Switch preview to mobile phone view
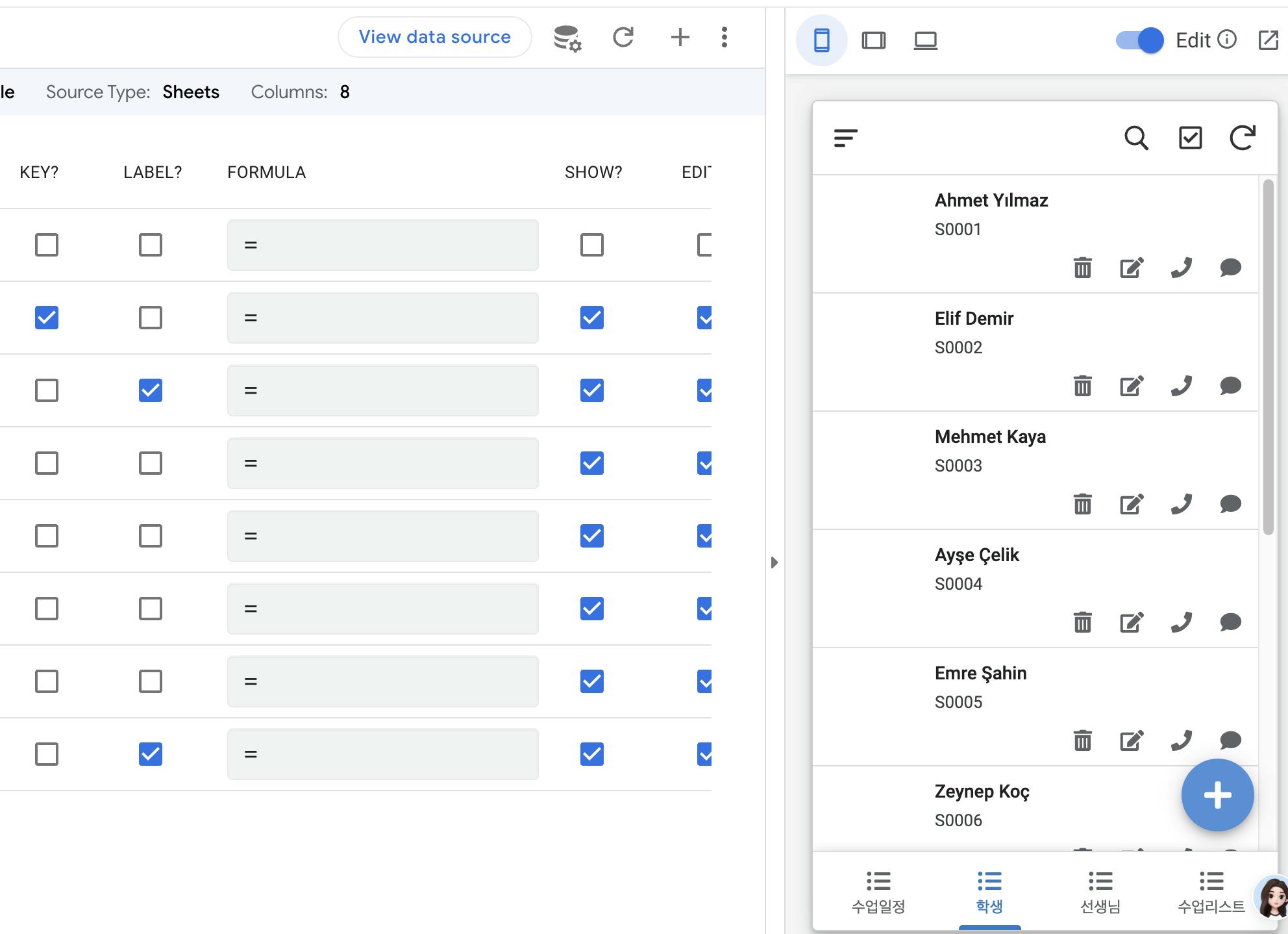The image size is (1288, 934). tap(821, 40)
